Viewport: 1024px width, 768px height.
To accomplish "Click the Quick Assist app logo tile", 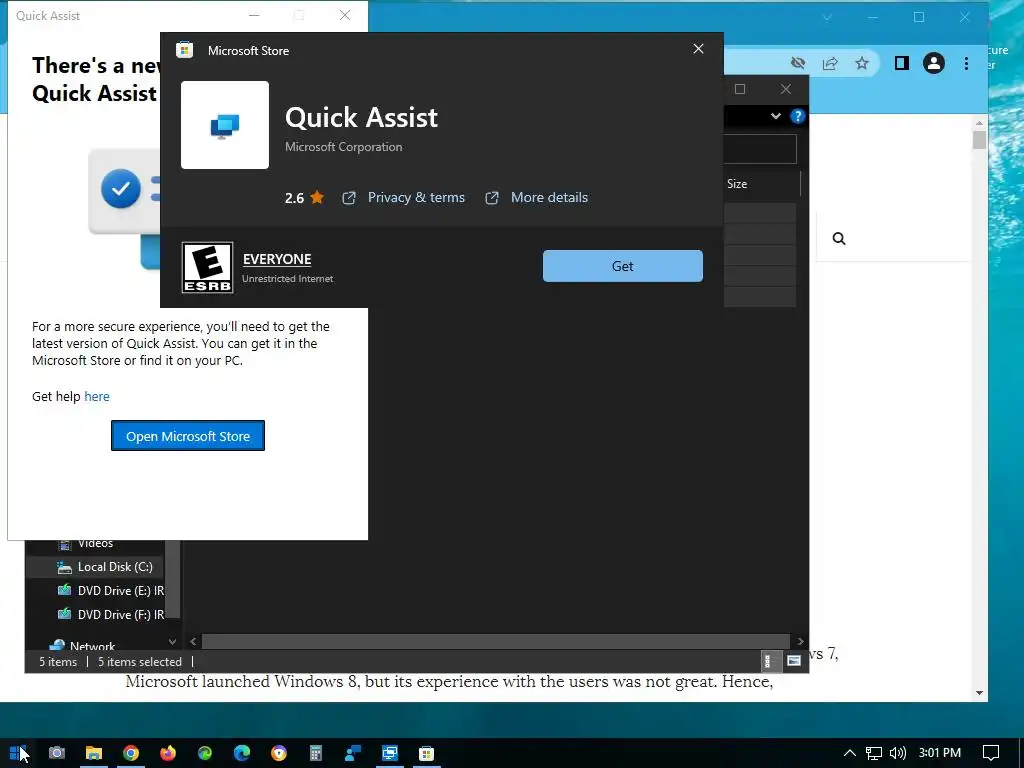I will click(225, 125).
